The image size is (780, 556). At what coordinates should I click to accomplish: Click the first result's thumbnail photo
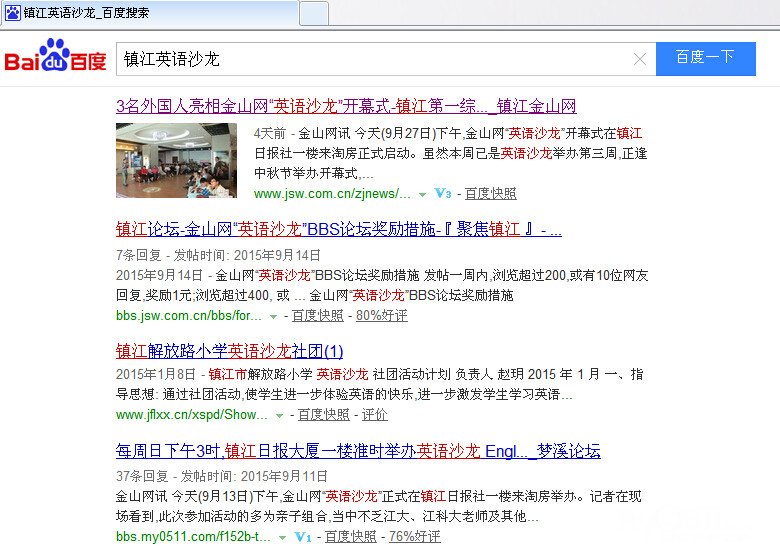[x=176, y=160]
